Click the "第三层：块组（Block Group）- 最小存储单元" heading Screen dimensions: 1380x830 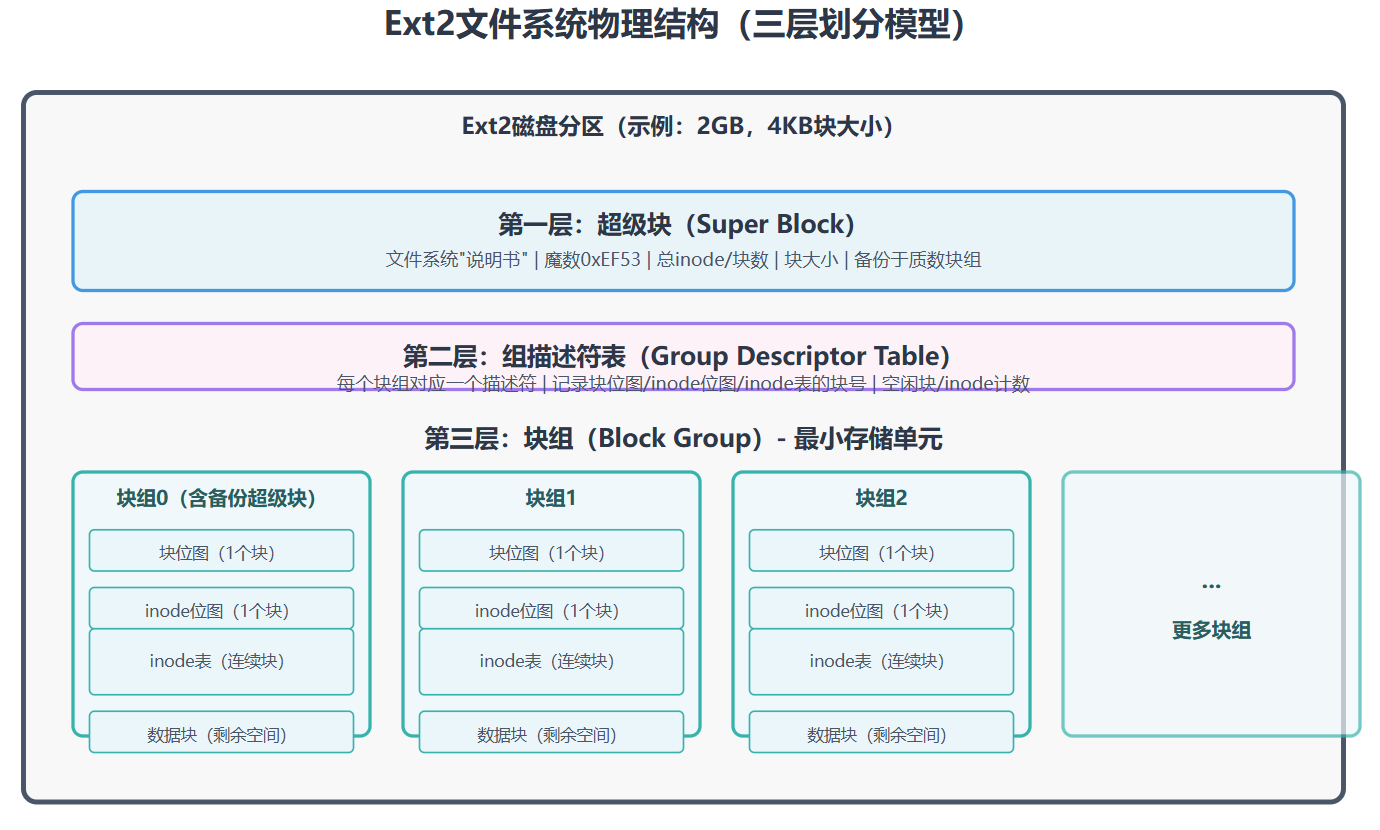pos(683,438)
